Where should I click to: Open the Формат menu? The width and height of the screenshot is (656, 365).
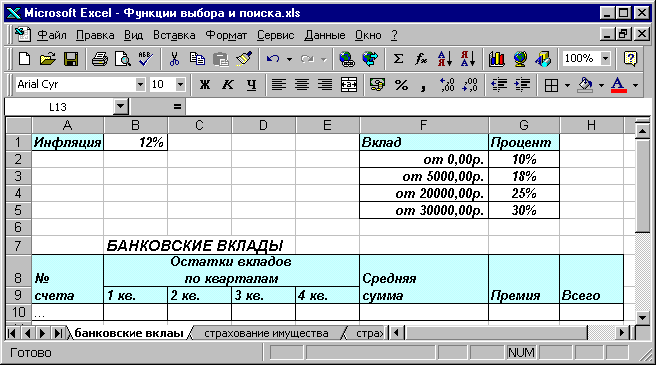point(226,35)
